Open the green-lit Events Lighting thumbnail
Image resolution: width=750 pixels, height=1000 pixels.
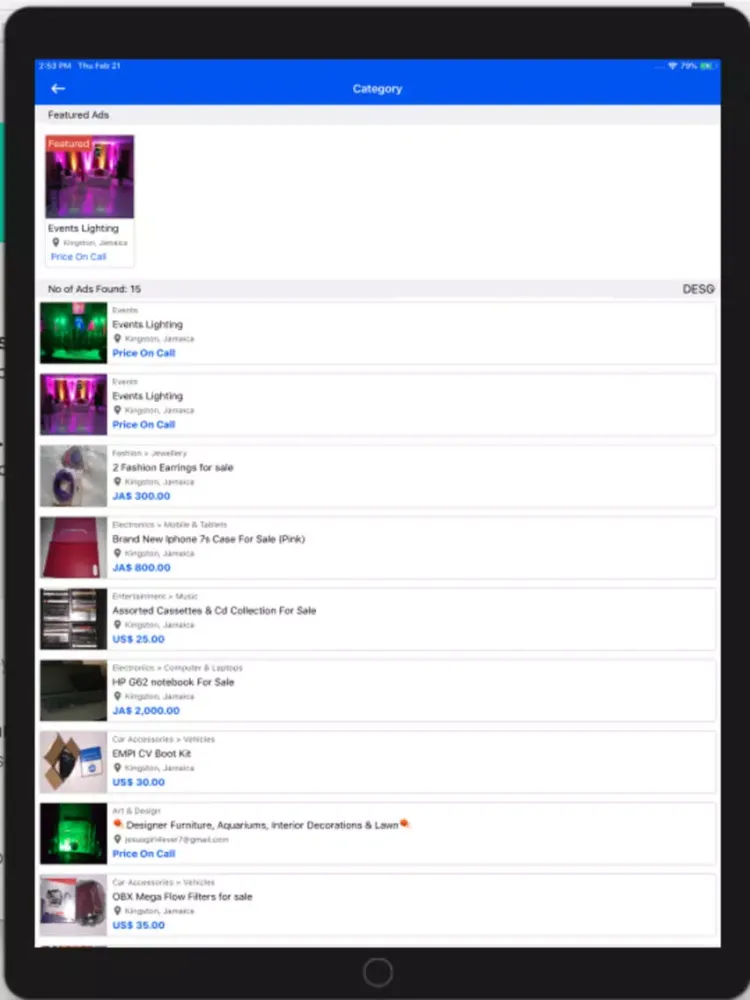(x=73, y=333)
